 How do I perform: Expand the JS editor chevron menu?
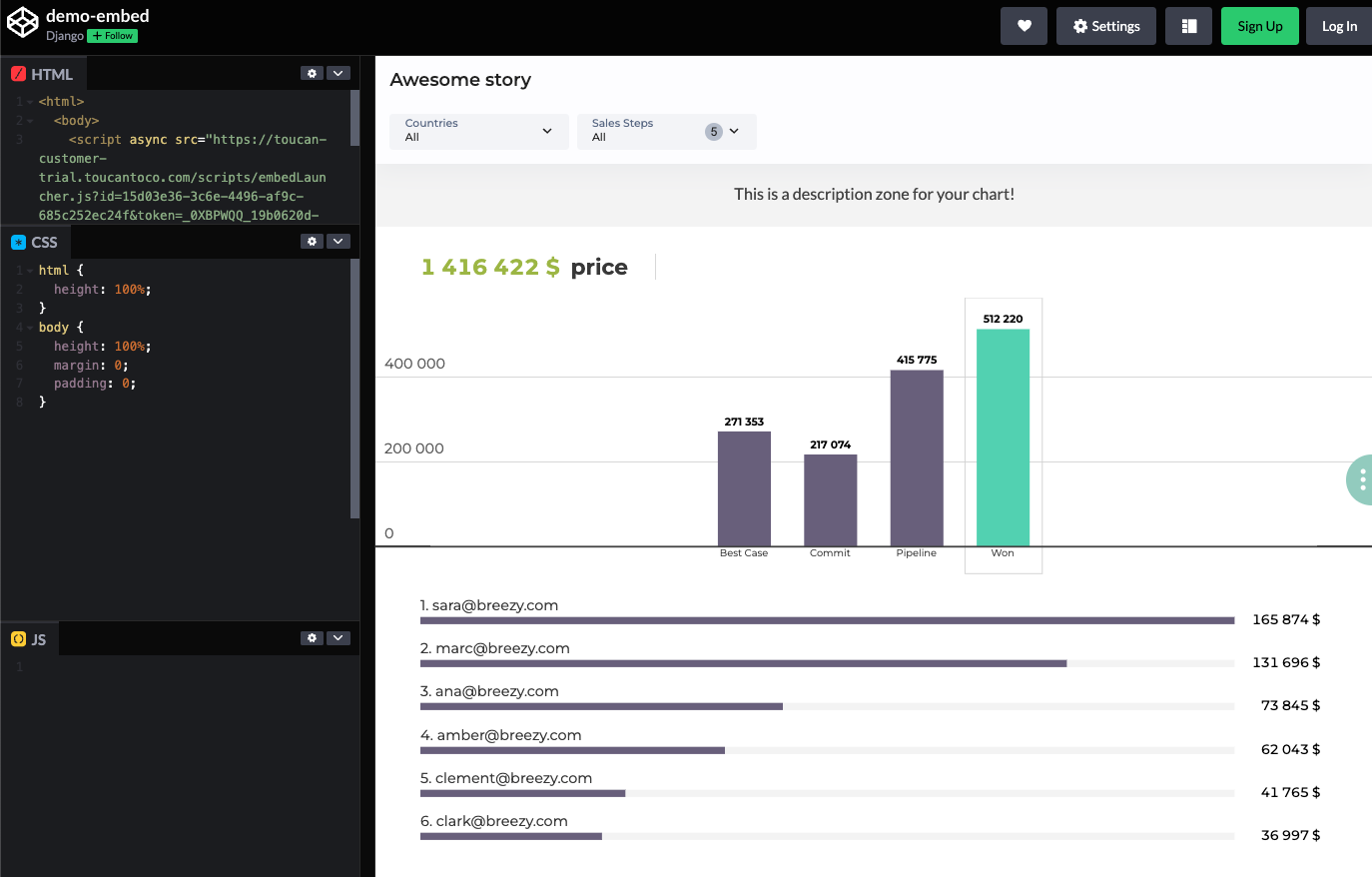(x=339, y=637)
